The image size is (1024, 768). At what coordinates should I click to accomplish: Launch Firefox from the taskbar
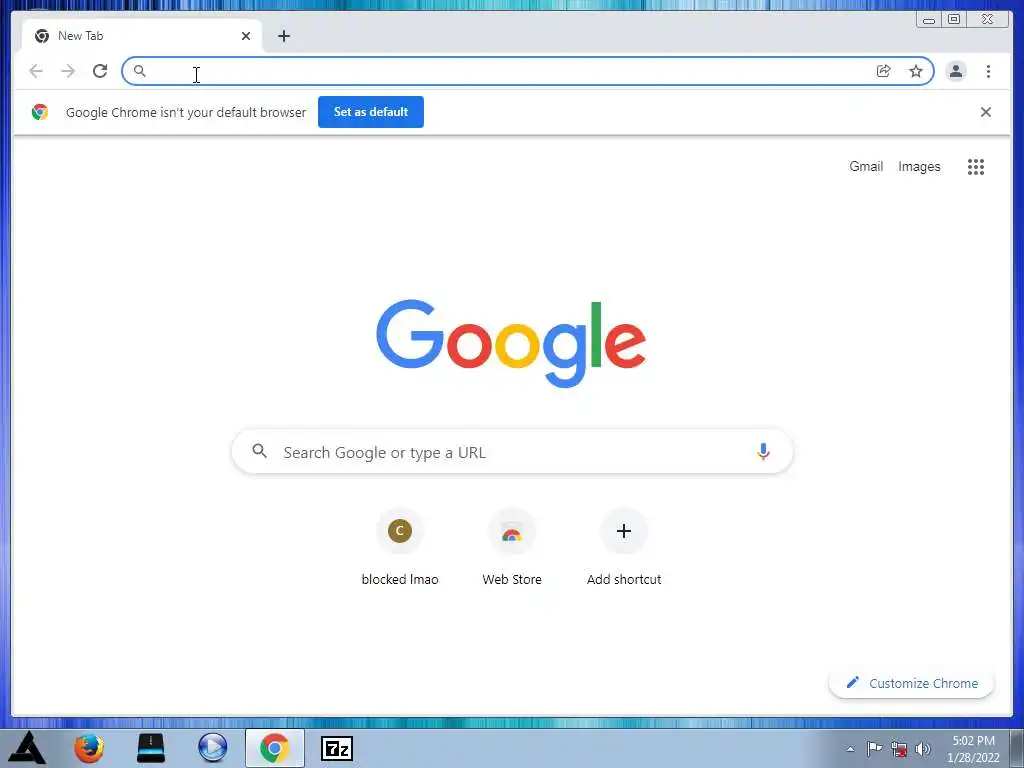click(89, 748)
